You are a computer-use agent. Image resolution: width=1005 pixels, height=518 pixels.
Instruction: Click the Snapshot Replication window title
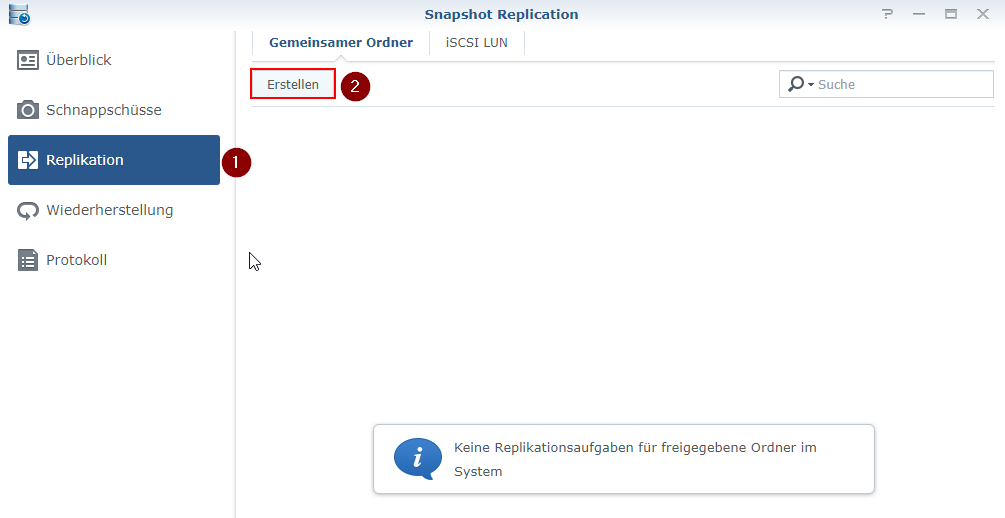(x=501, y=14)
